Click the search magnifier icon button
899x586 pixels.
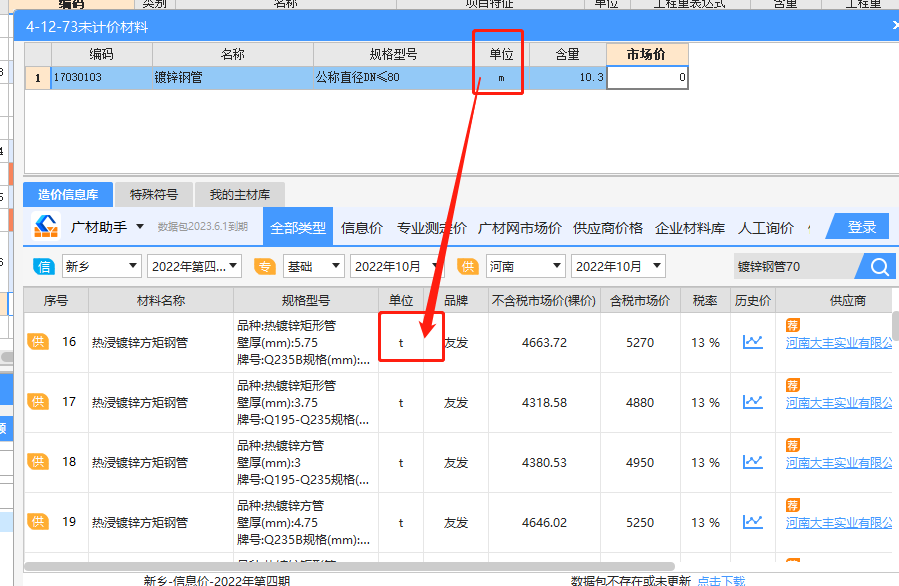[x=879, y=267]
